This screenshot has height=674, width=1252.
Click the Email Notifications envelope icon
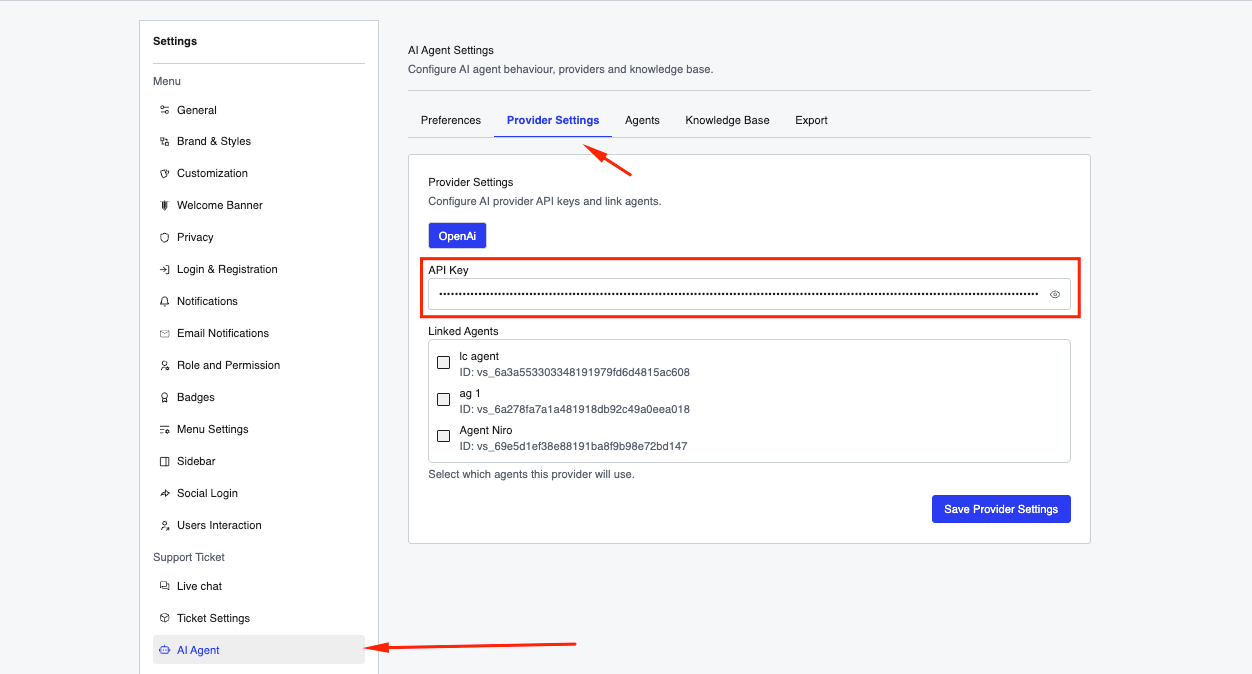point(165,334)
